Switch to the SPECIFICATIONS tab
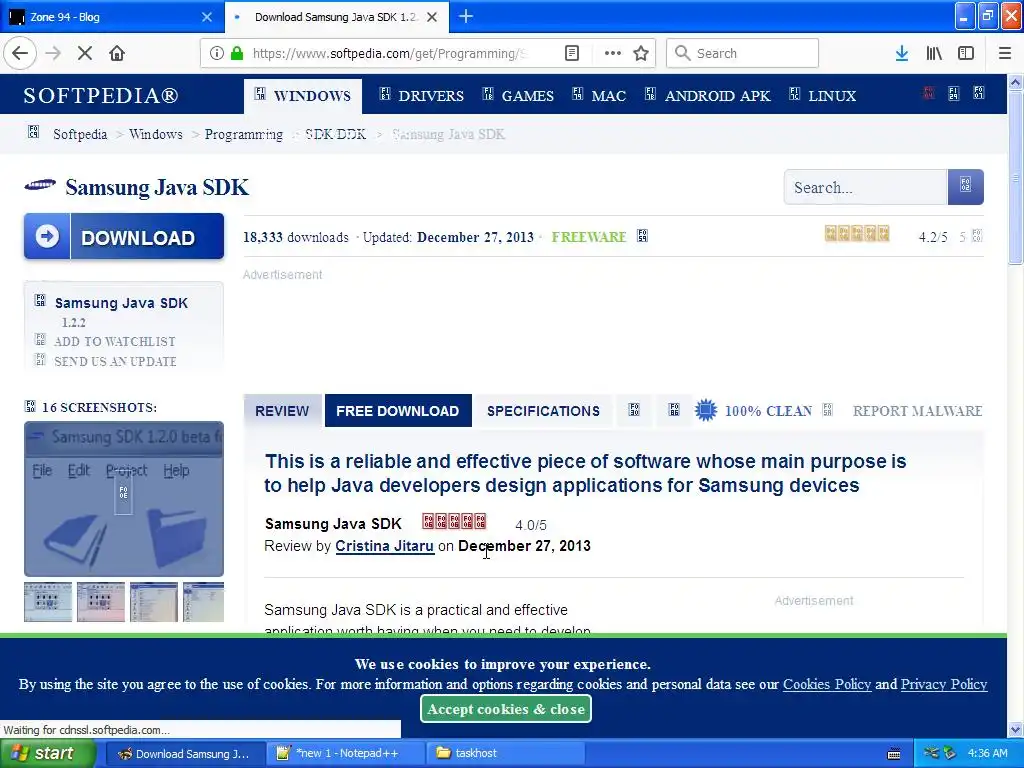 tap(543, 411)
